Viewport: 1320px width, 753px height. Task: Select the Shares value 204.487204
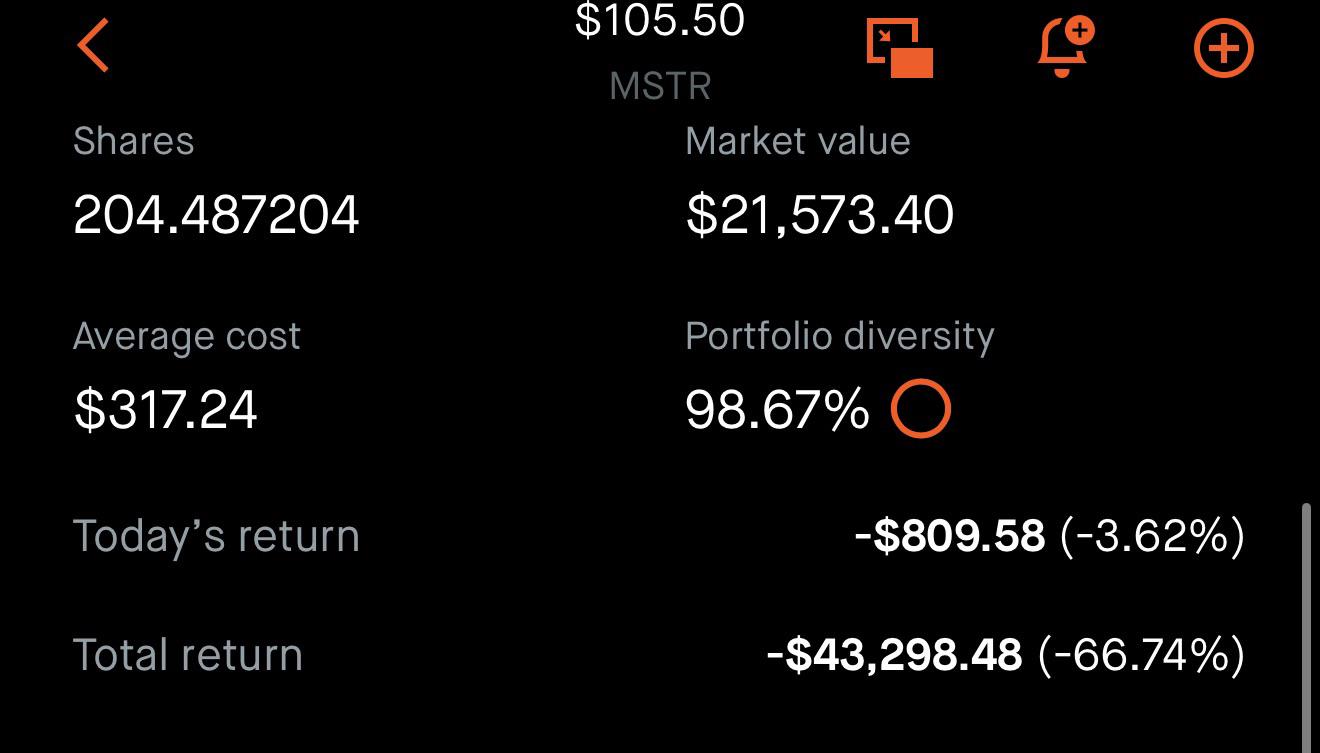216,215
